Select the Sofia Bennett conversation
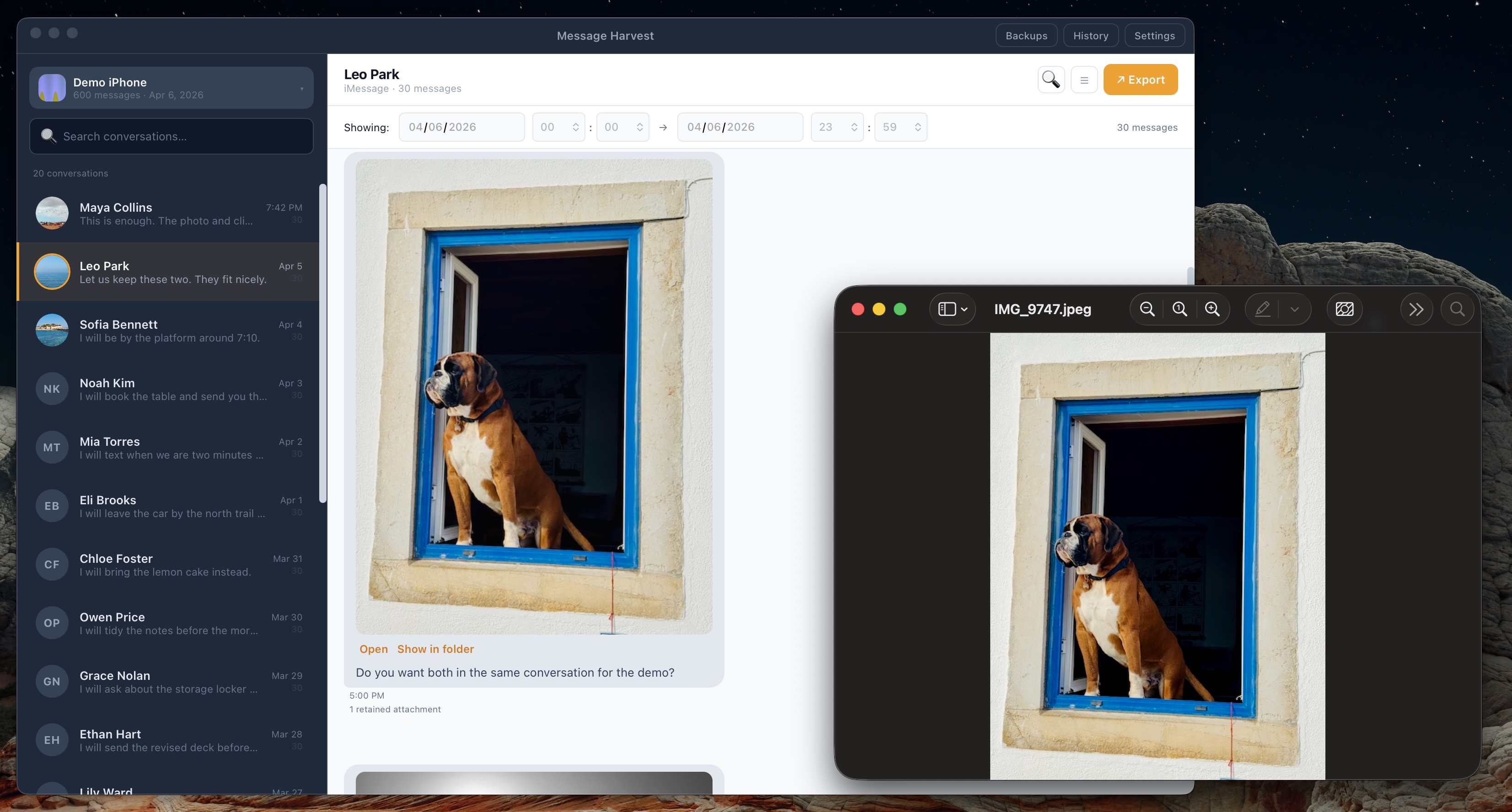This screenshot has height=812, width=1512. [x=171, y=330]
